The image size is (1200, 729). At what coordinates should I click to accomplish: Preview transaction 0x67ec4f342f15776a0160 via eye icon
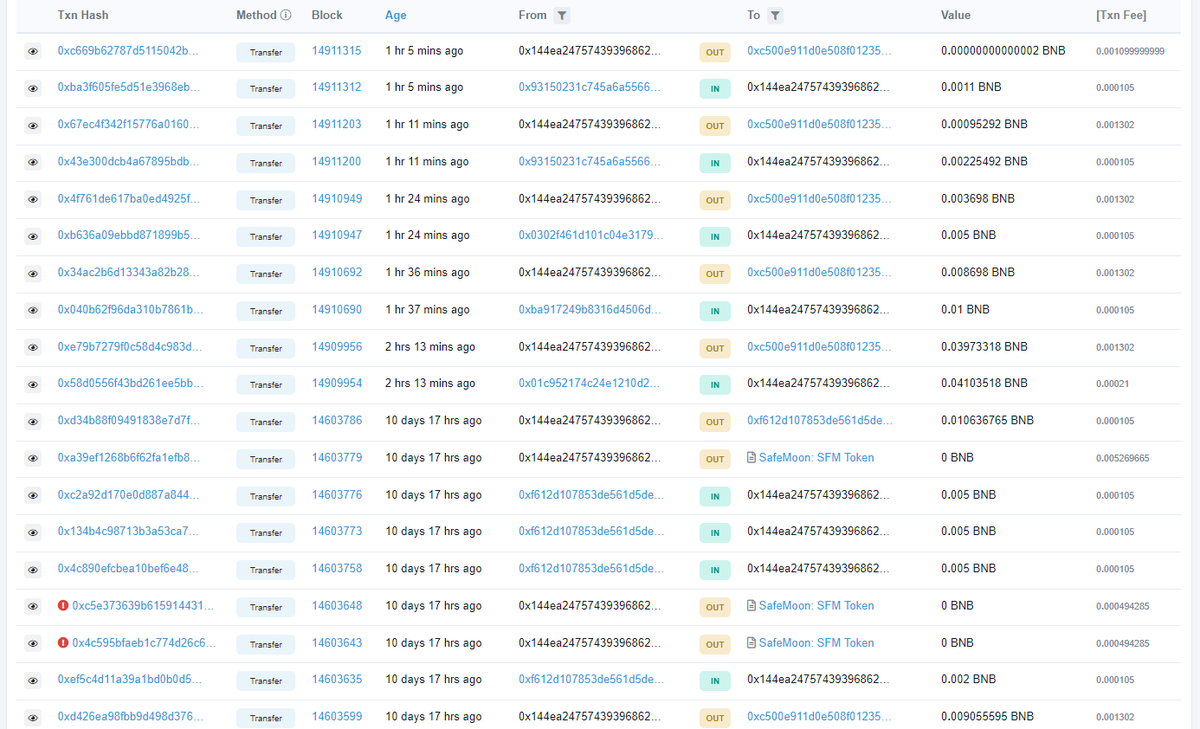click(x=33, y=125)
